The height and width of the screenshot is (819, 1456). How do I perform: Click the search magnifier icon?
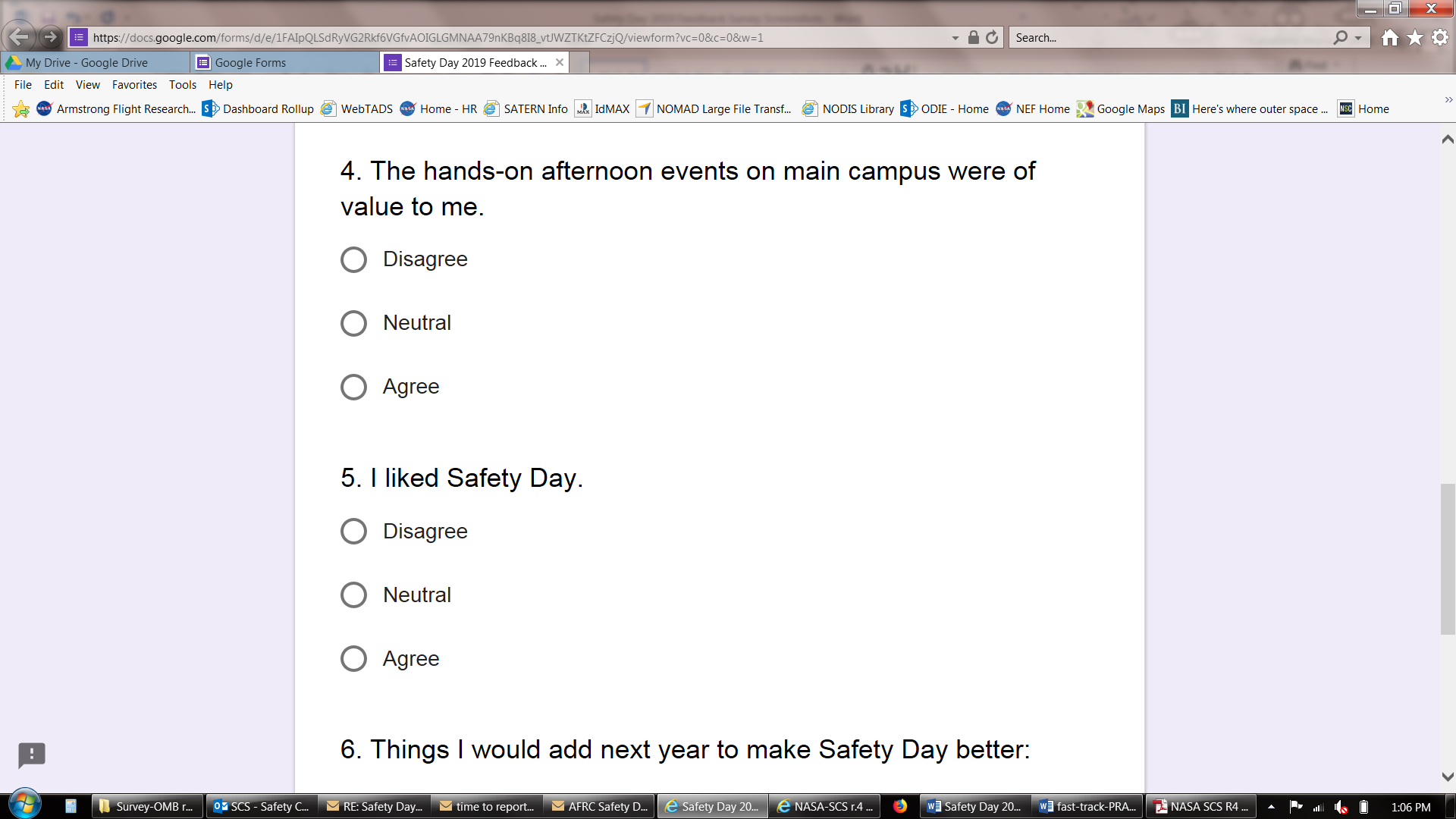coord(1341,37)
